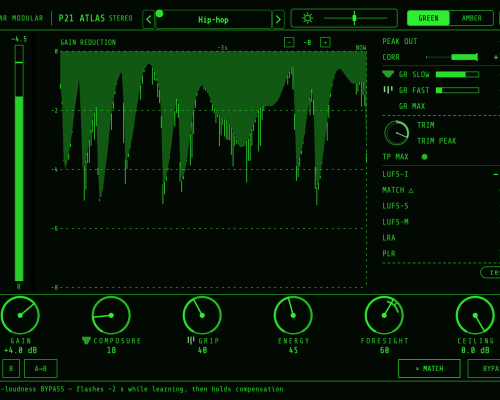Click the LUFS-M readout label
Viewport: 500px width, 400px height.
(395, 222)
